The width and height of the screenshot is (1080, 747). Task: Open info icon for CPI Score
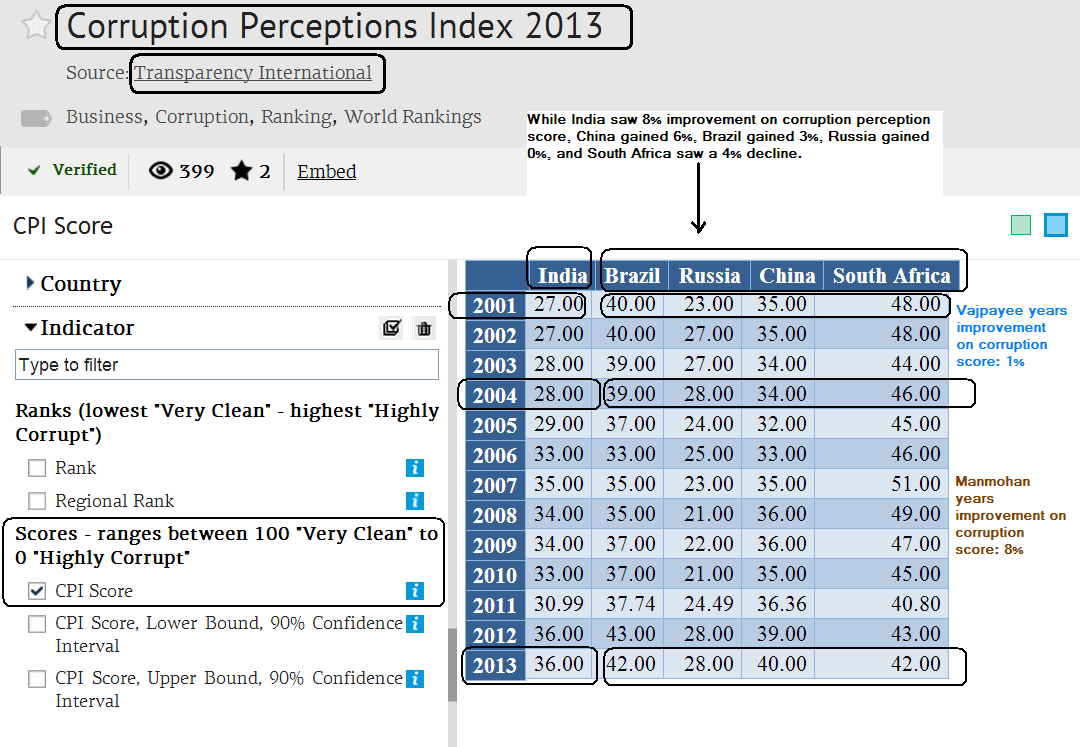tap(415, 591)
